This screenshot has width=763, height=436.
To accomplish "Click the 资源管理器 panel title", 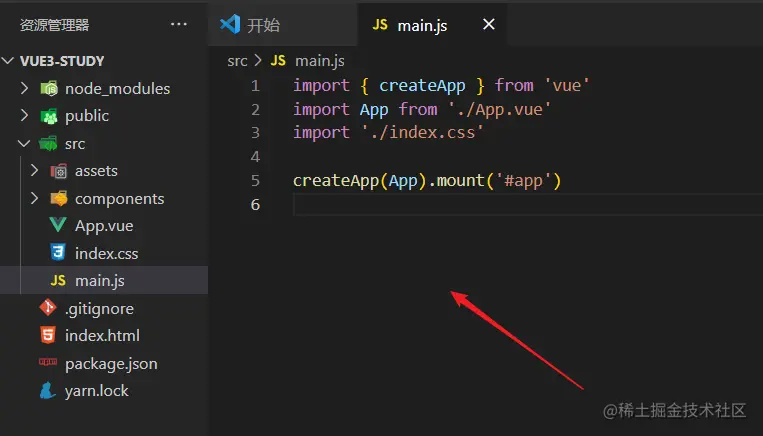I will point(54,25).
